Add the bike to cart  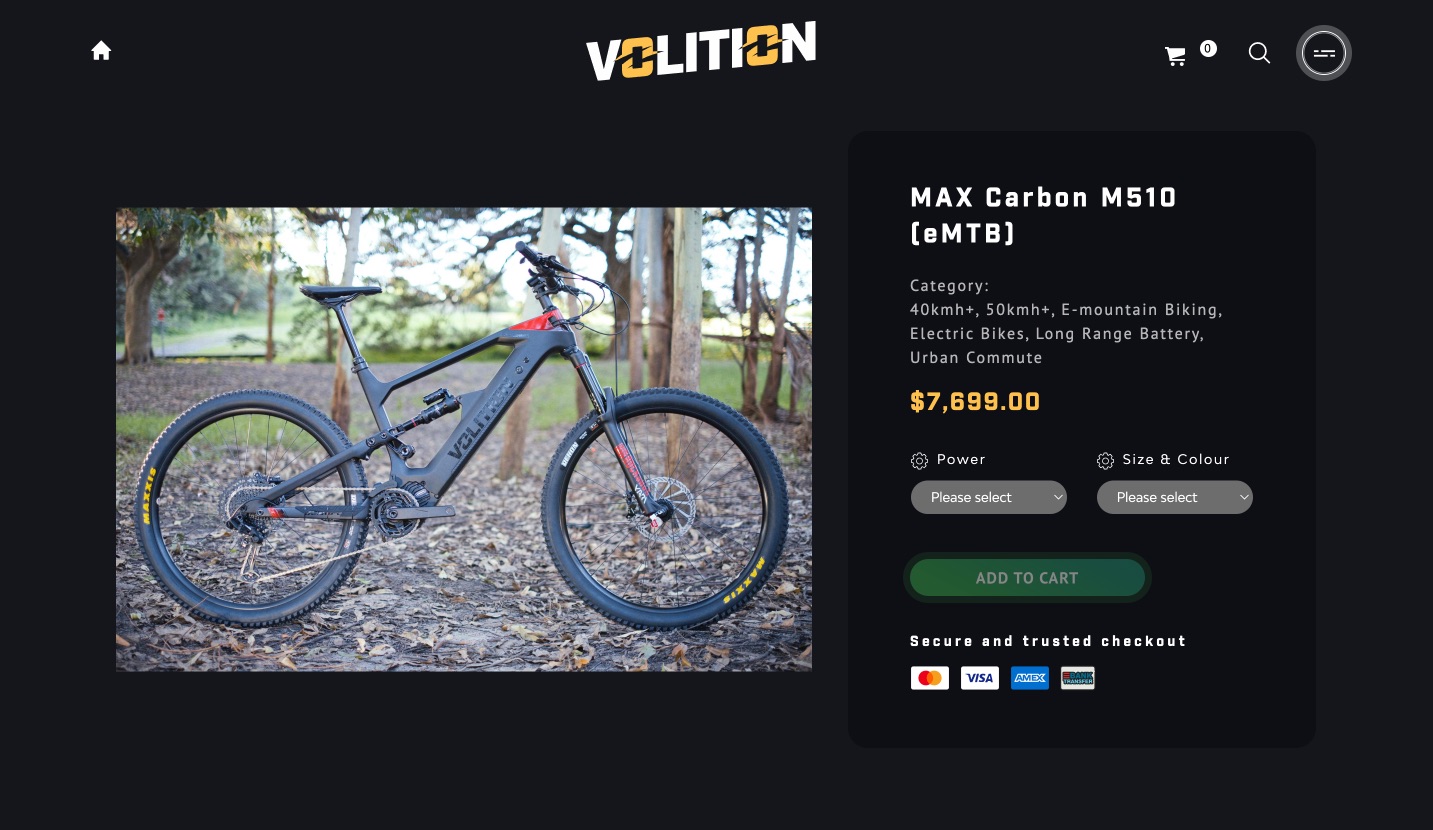click(x=1027, y=578)
